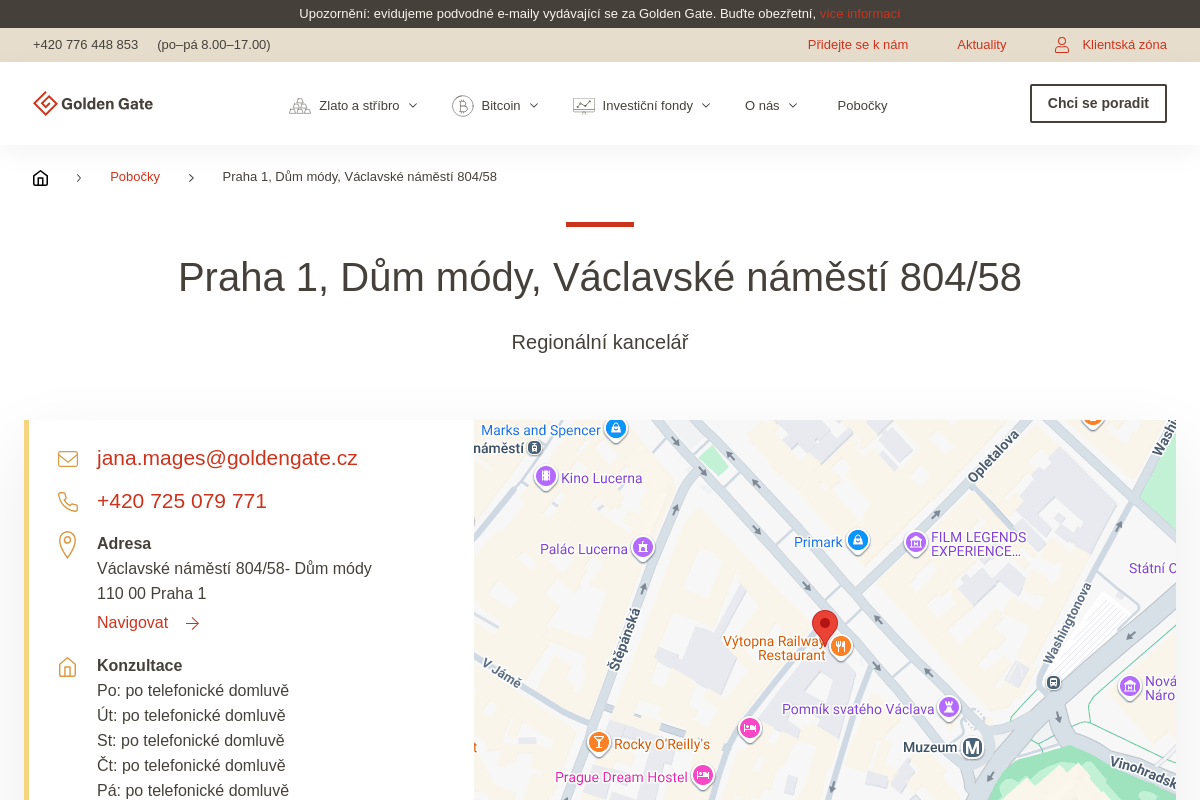Image resolution: width=1200 pixels, height=800 pixels.
Task: Call the +420 725 079 771 number link
Action: [182, 501]
